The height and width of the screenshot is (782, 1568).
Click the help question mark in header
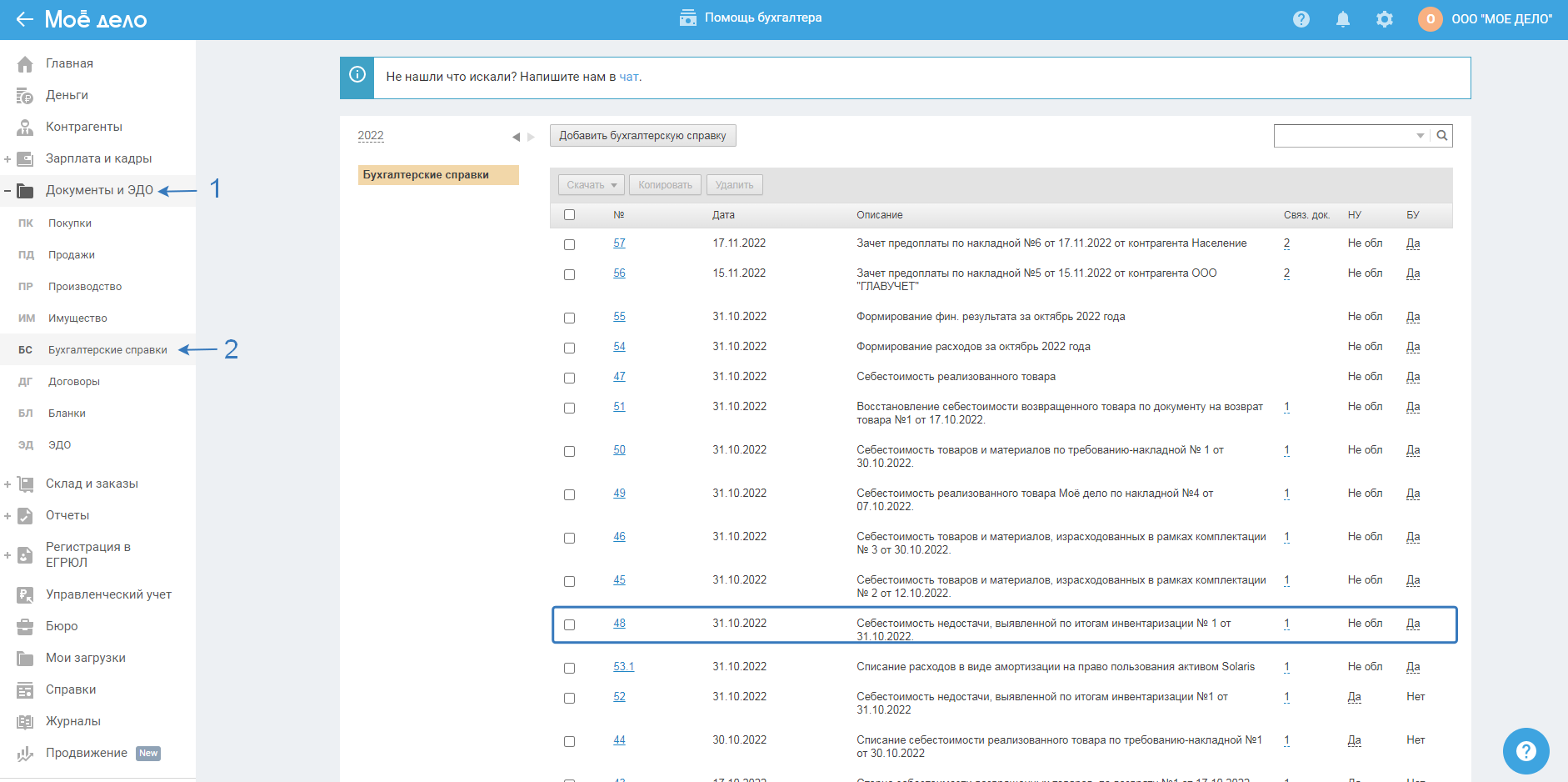(x=1301, y=19)
